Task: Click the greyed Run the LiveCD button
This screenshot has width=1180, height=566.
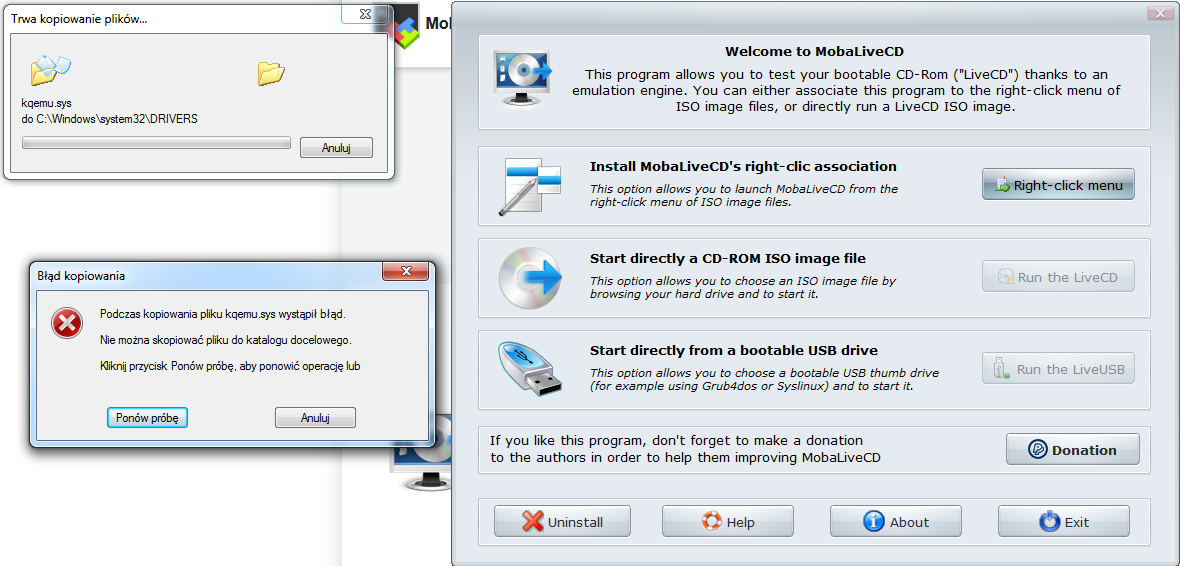Action: (1057, 277)
